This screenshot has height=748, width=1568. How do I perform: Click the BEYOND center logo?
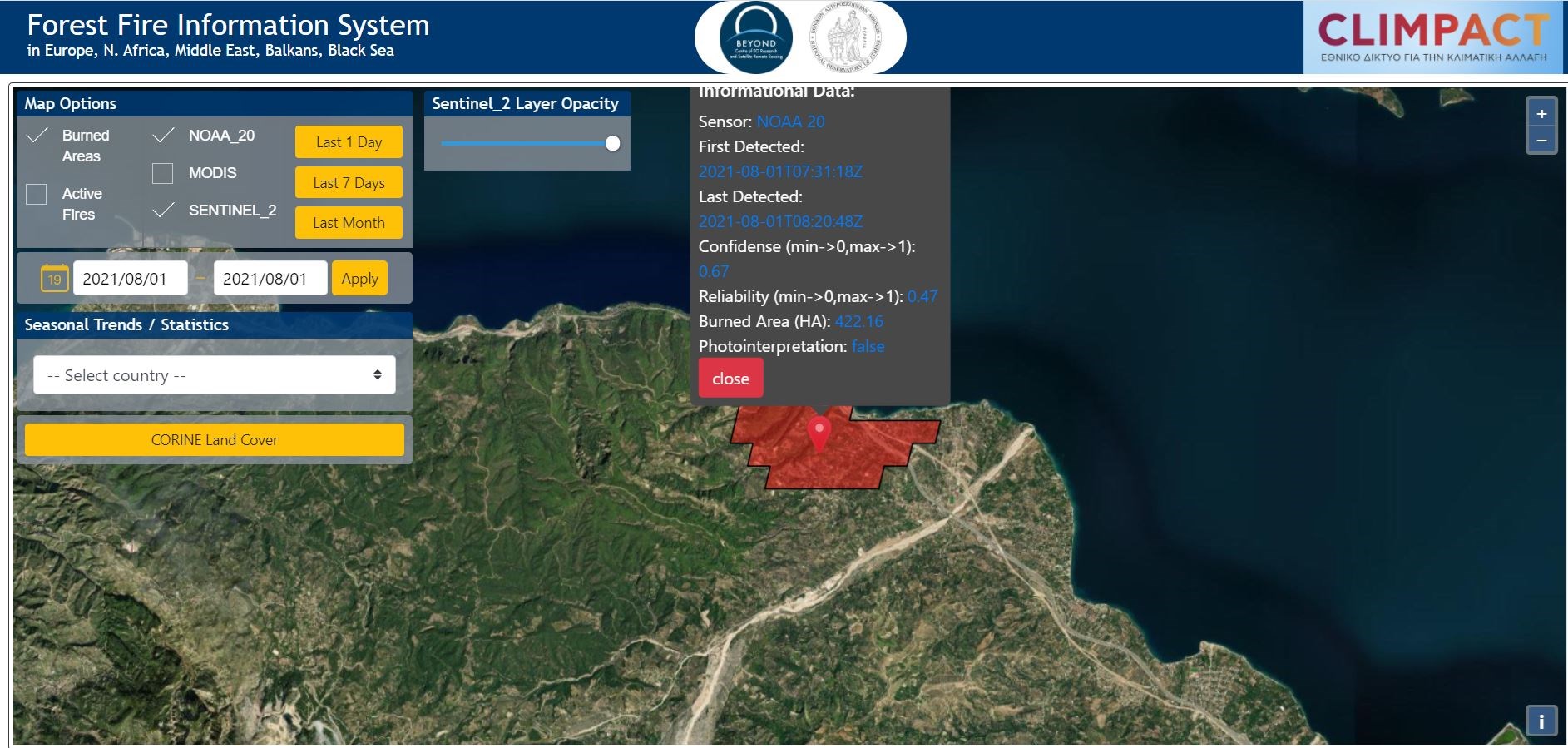(755, 38)
